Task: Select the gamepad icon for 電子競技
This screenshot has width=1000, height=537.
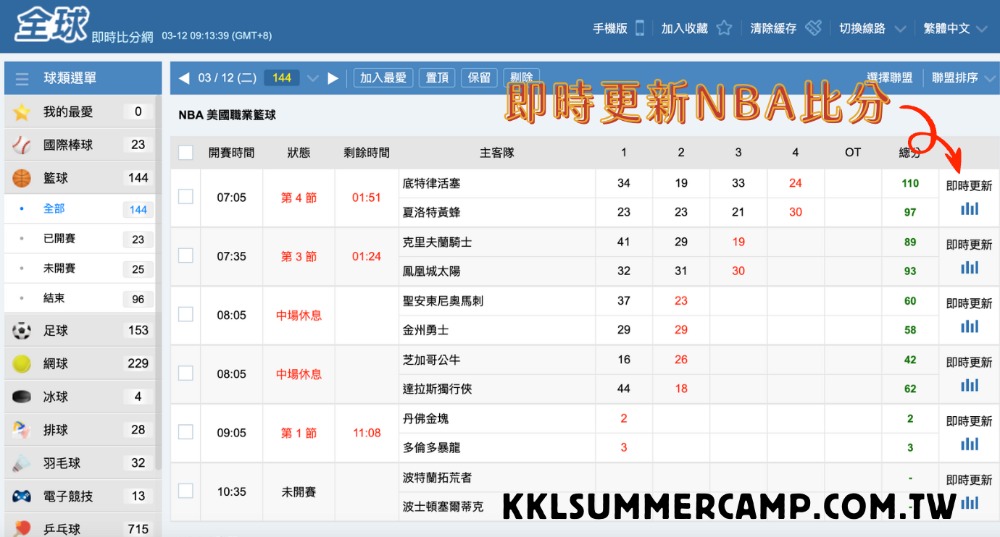Action: (21, 495)
